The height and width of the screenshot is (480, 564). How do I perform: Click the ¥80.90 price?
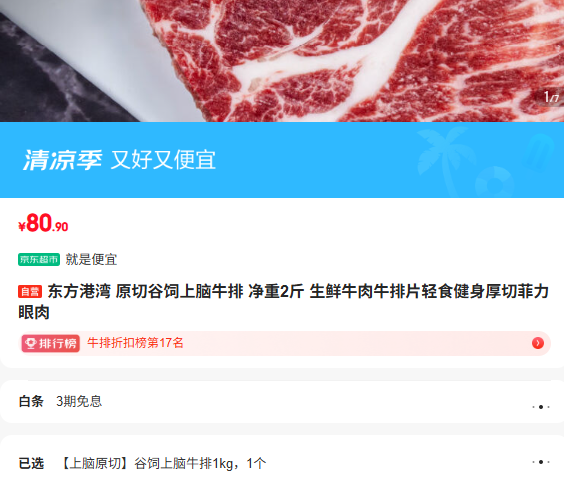43,223
